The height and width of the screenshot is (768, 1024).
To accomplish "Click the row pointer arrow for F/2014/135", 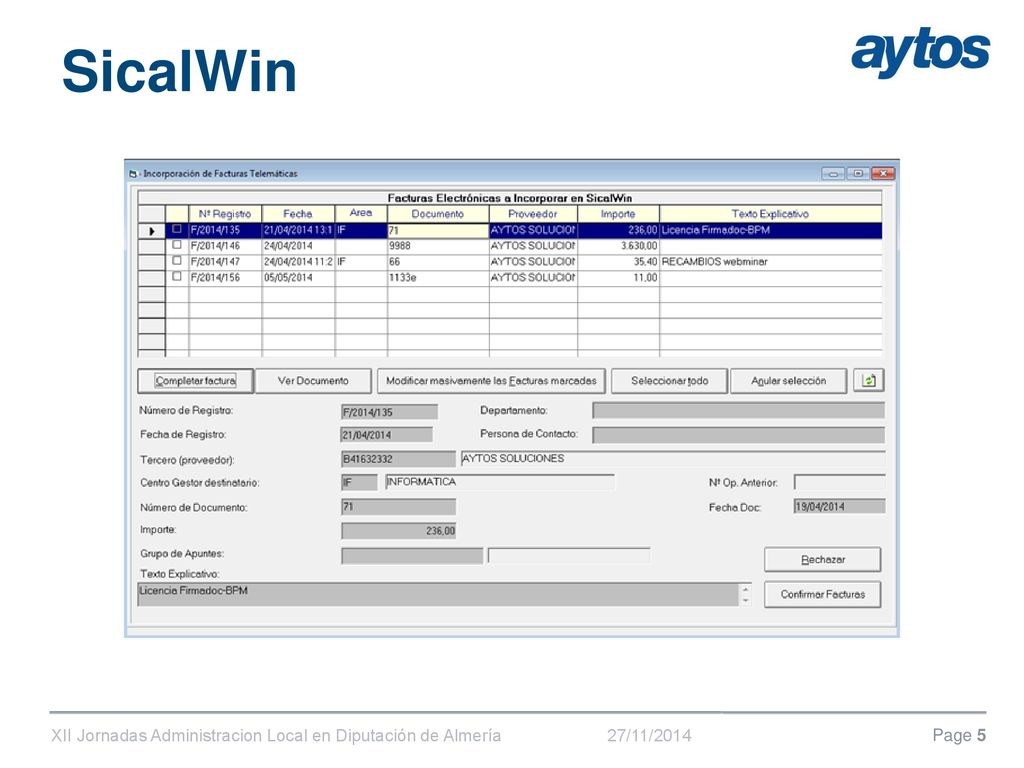I will pos(152,231).
